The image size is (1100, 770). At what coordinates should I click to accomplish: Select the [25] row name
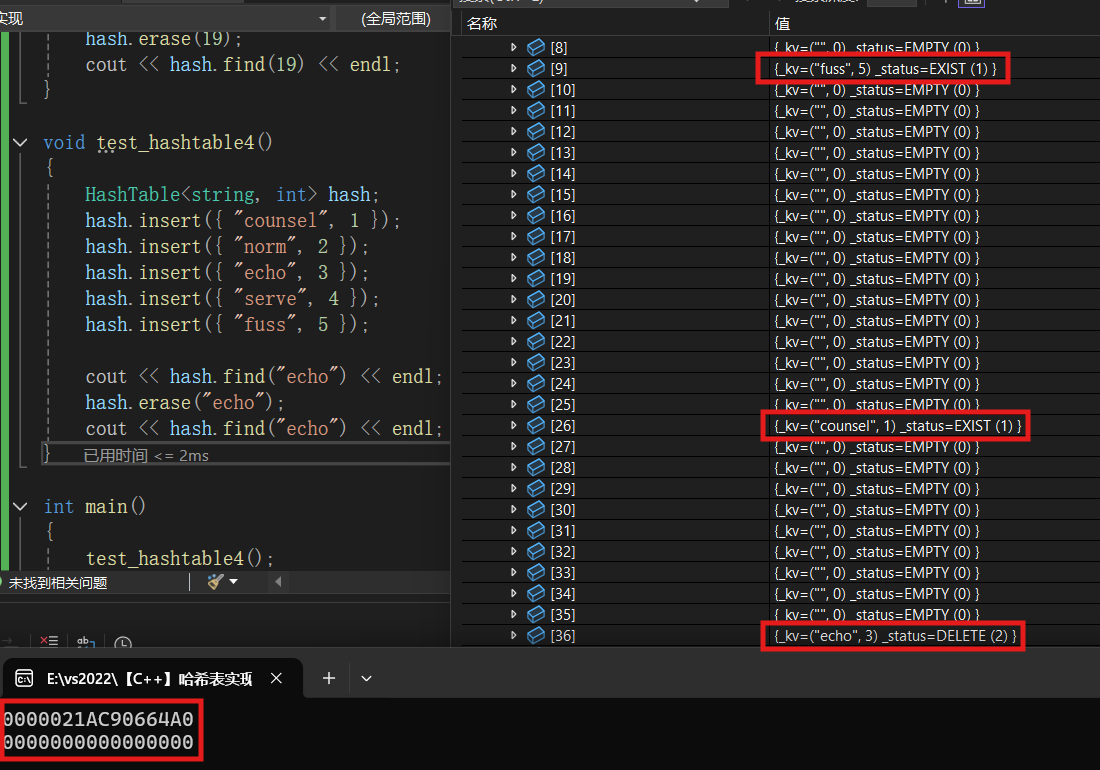click(x=563, y=405)
